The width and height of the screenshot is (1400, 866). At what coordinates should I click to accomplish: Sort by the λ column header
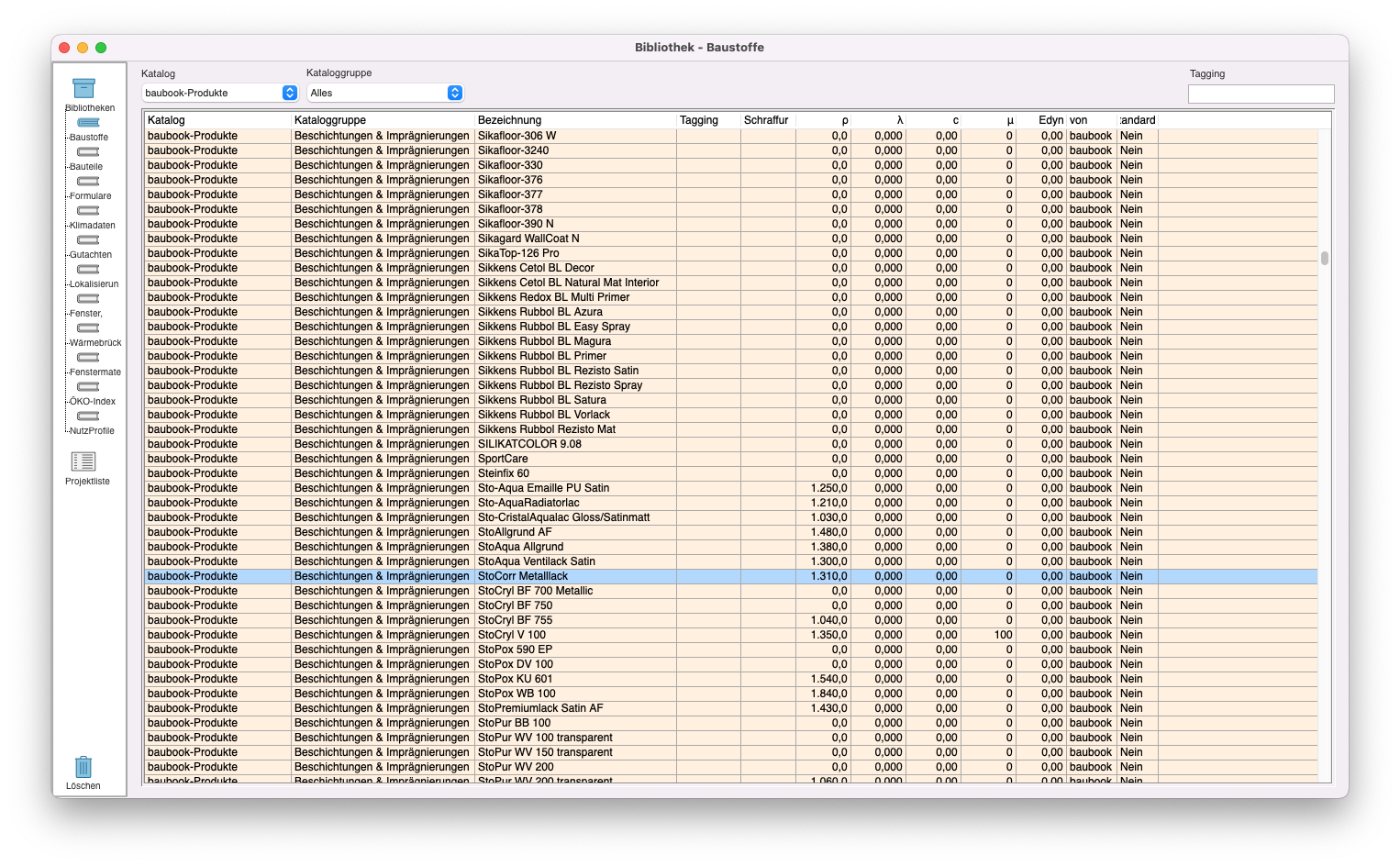pos(878,120)
